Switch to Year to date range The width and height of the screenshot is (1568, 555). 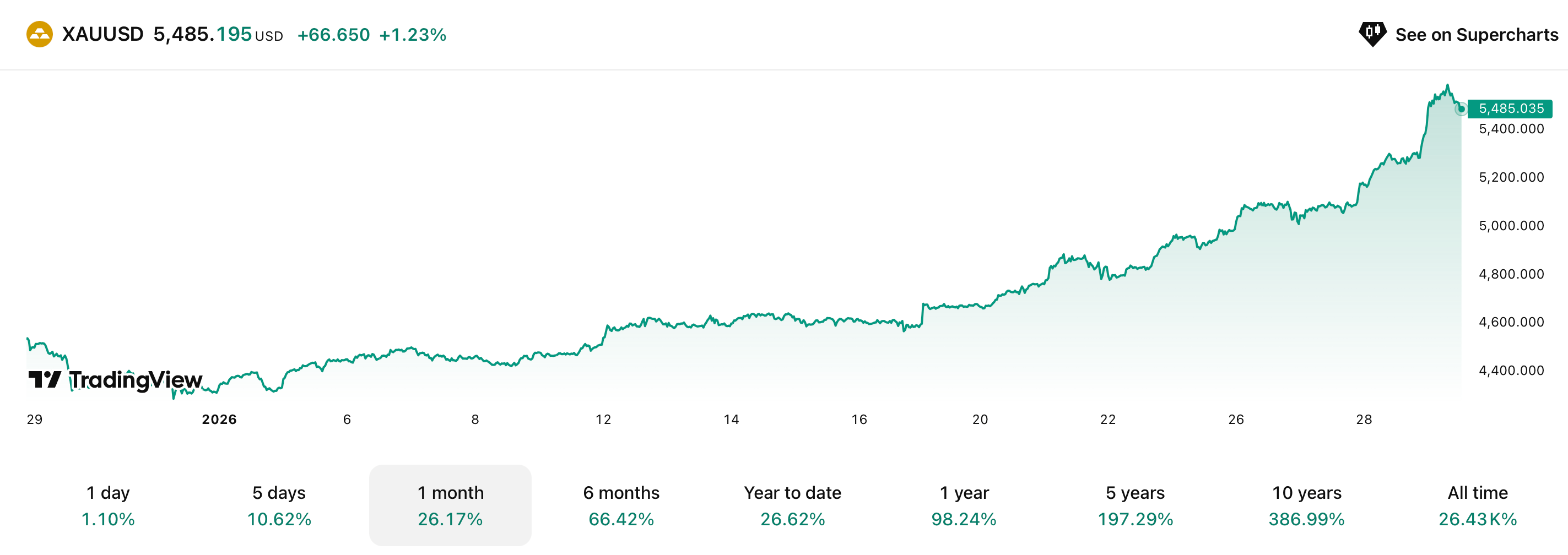tap(792, 505)
